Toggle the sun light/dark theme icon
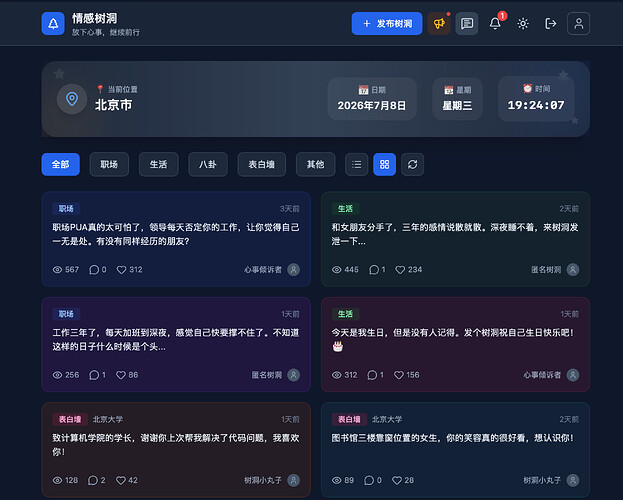Screen dimensions: 623x500 tap(523, 23)
